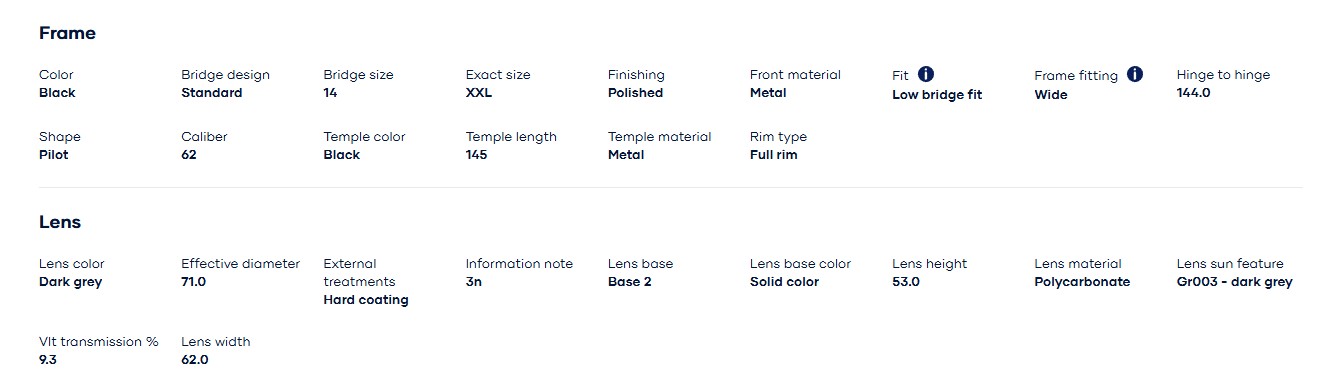The image size is (1334, 383).
Task: Select the Temple length 145 value
Action: (477, 155)
